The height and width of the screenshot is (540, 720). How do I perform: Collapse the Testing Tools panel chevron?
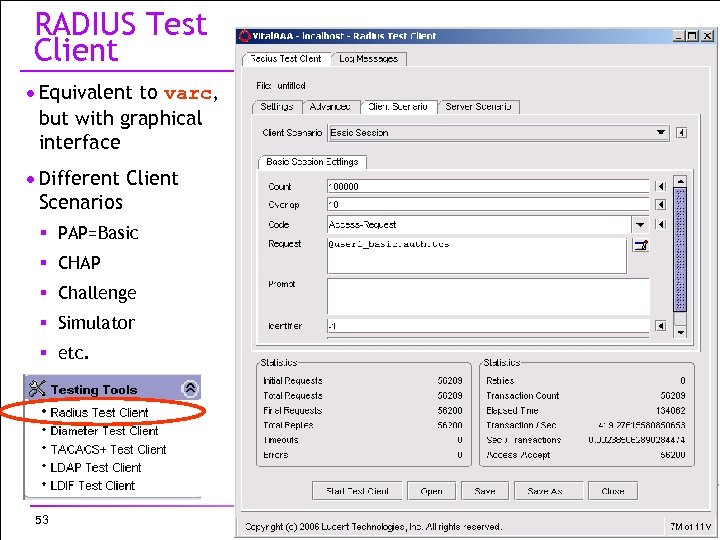point(190,389)
